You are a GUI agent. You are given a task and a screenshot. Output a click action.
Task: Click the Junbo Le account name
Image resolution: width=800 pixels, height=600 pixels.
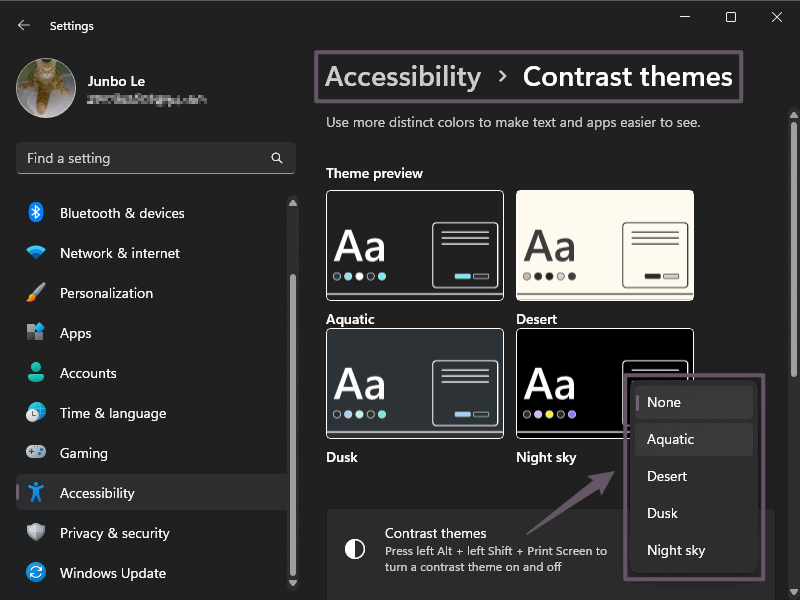click(116, 81)
